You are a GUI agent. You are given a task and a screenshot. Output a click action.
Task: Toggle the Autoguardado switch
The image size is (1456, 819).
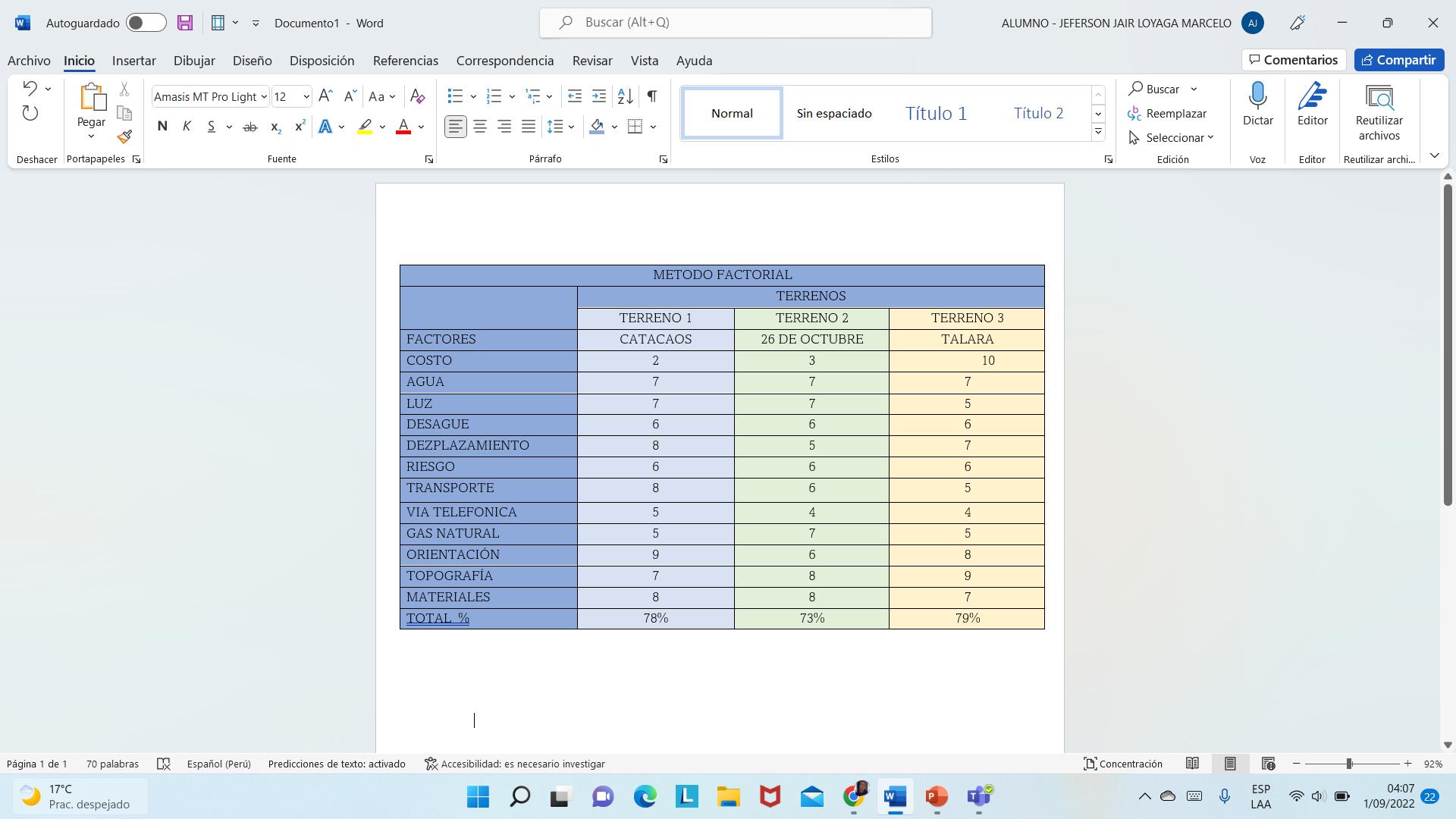pyautogui.click(x=146, y=23)
